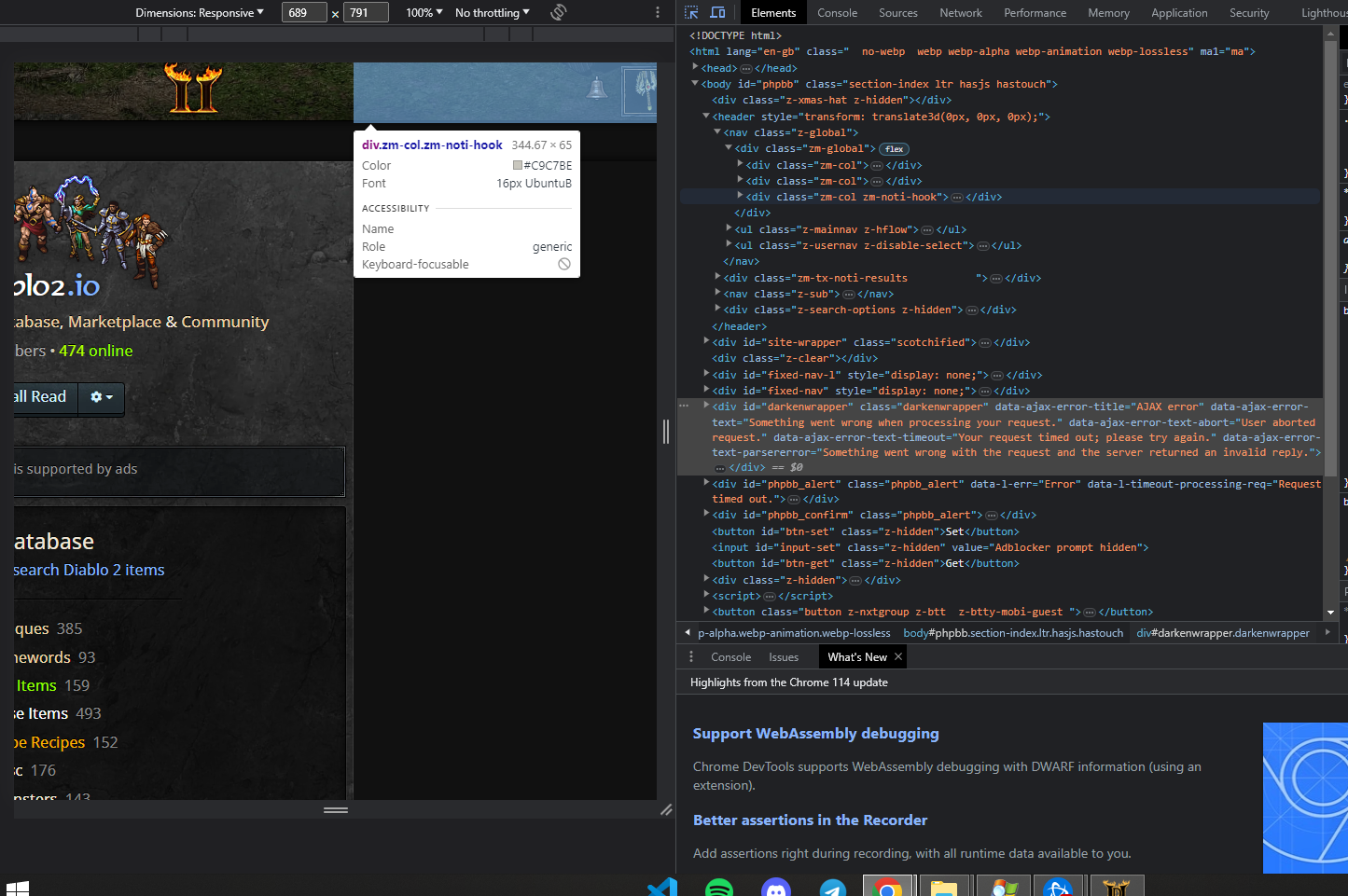
Task: Open the drawer three-dot menu beside Console
Action: click(691, 657)
